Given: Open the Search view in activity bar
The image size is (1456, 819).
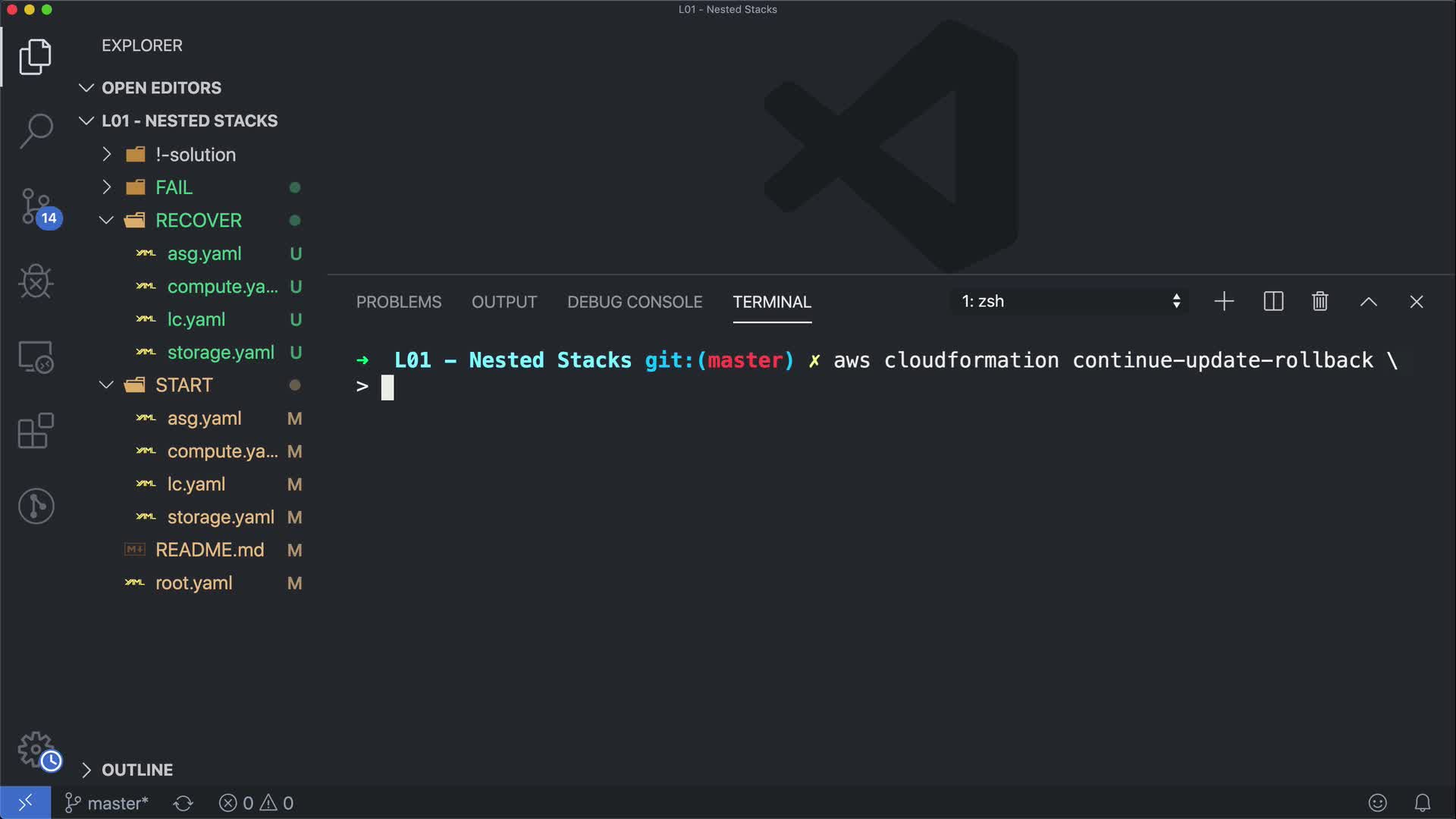Looking at the screenshot, I should click(x=36, y=130).
